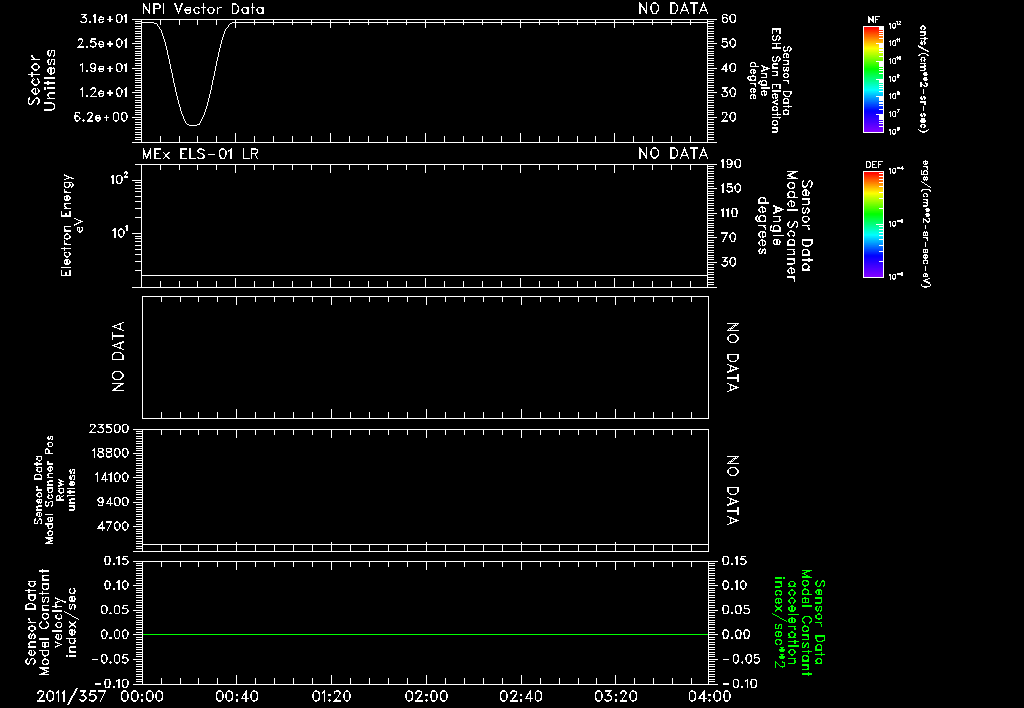Click the '60' Sun Elevation tick label
This screenshot has height=708, width=1024.
point(729,19)
